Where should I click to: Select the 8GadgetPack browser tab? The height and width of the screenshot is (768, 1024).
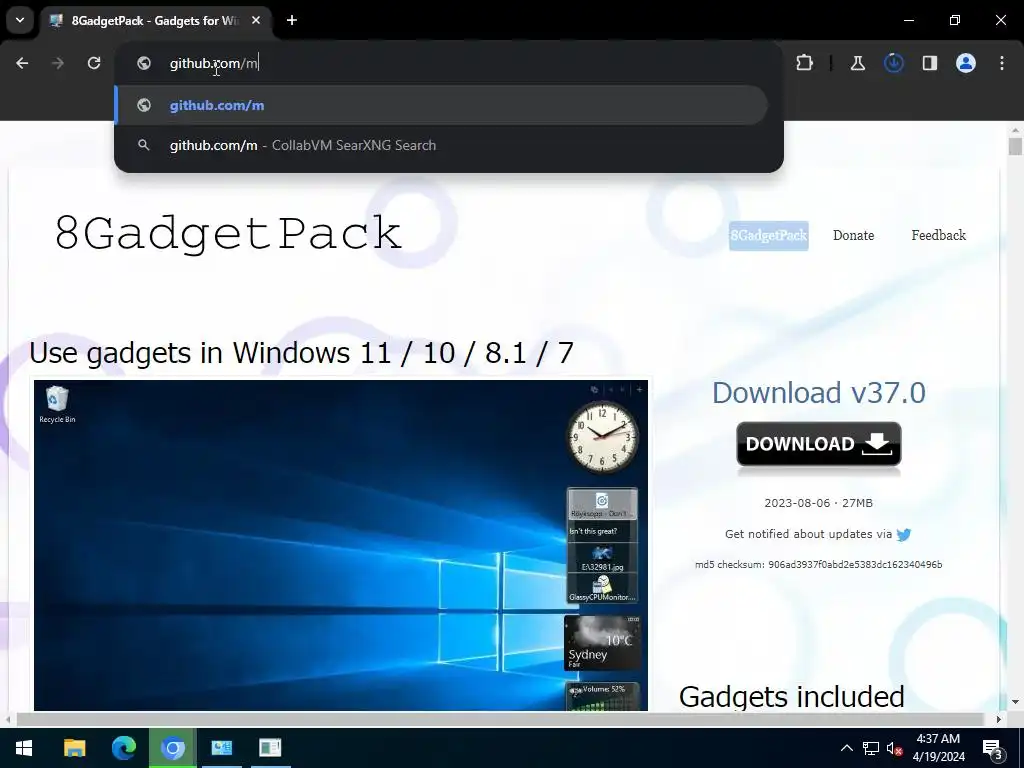[155, 21]
